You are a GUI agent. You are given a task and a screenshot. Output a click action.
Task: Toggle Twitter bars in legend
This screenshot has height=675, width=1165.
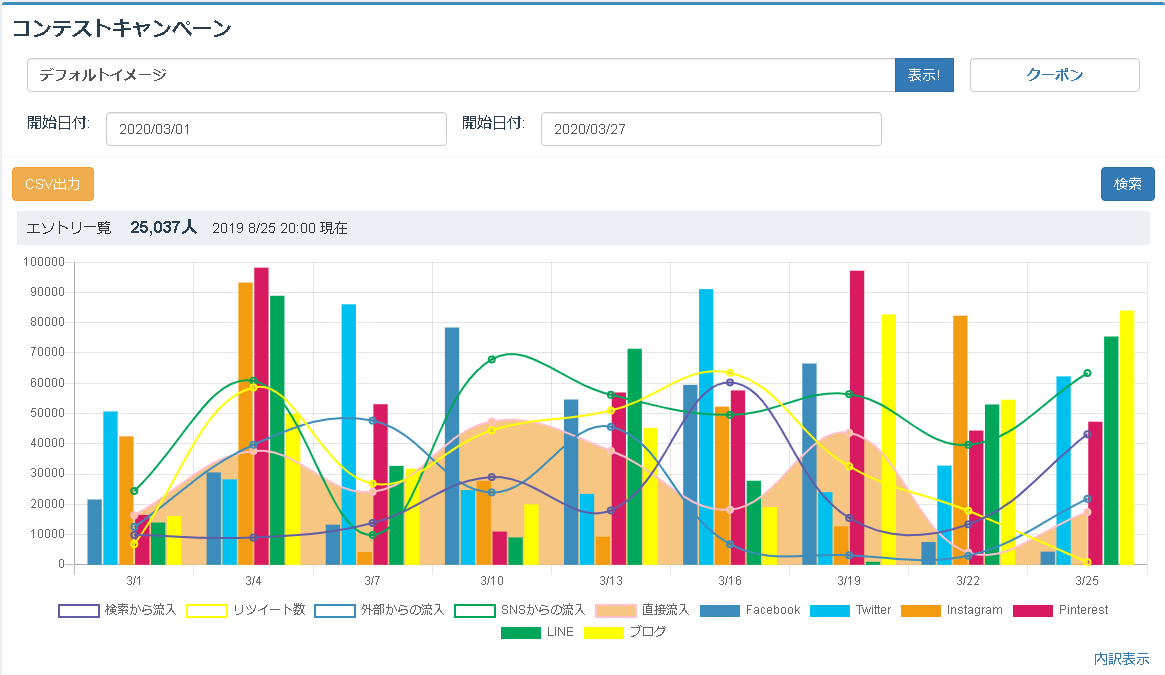(850, 610)
